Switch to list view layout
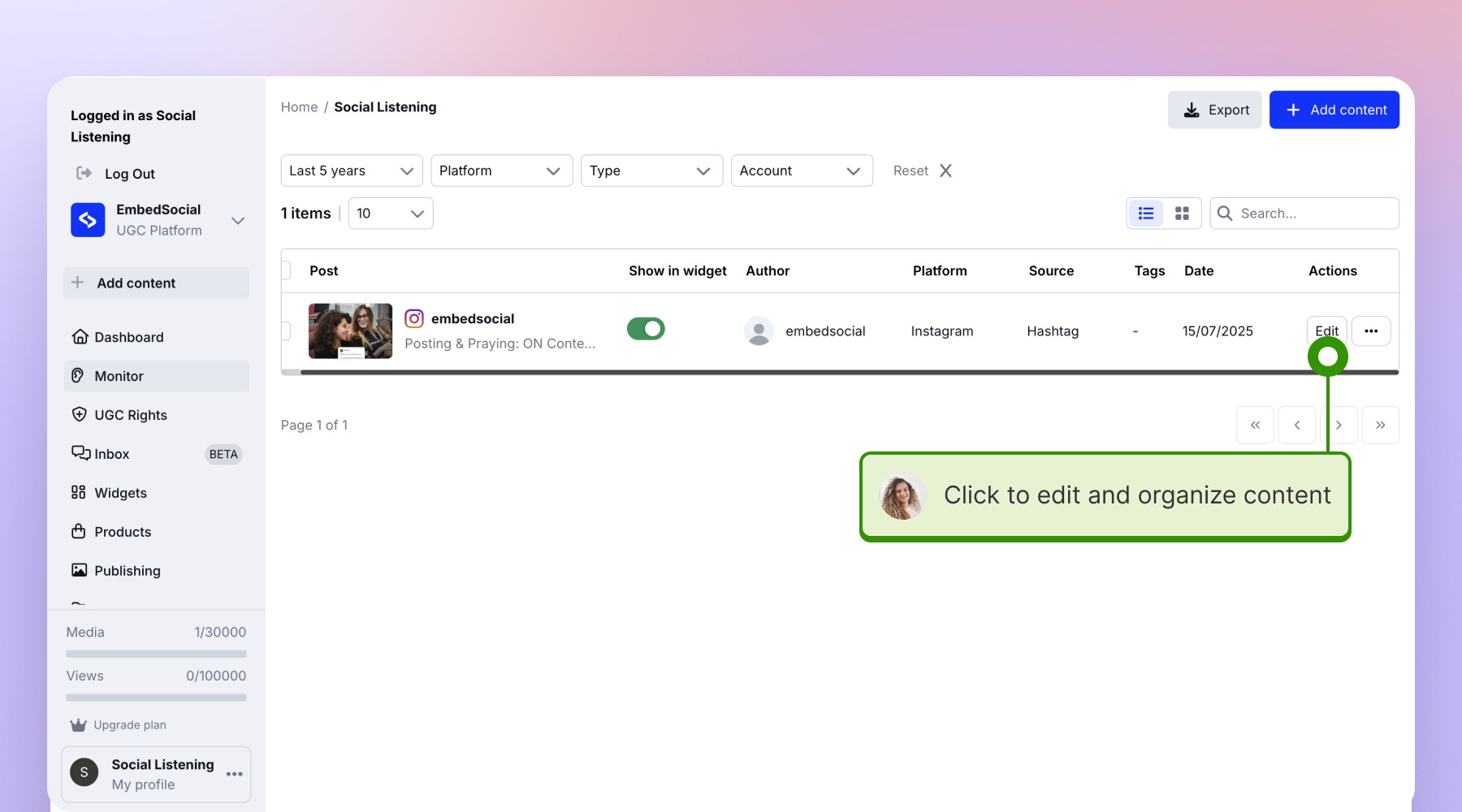The height and width of the screenshot is (812, 1462). coord(1146,214)
